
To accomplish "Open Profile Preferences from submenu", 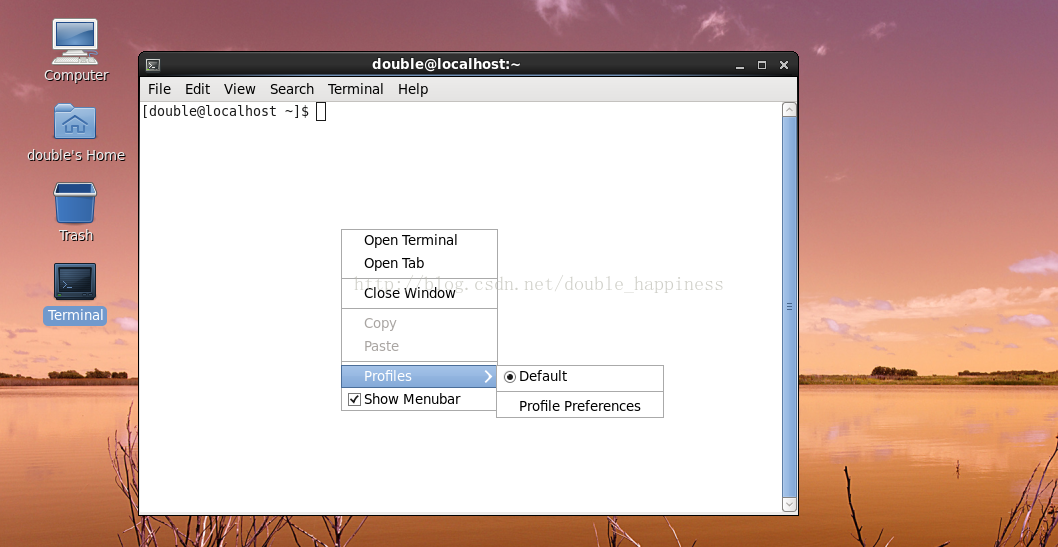I will click(580, 406).
